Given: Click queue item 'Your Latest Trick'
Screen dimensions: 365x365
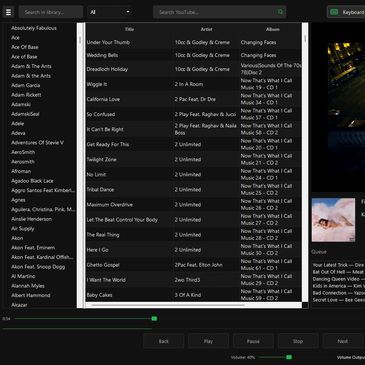Looking at the screenshot, I should coord(338,265).
